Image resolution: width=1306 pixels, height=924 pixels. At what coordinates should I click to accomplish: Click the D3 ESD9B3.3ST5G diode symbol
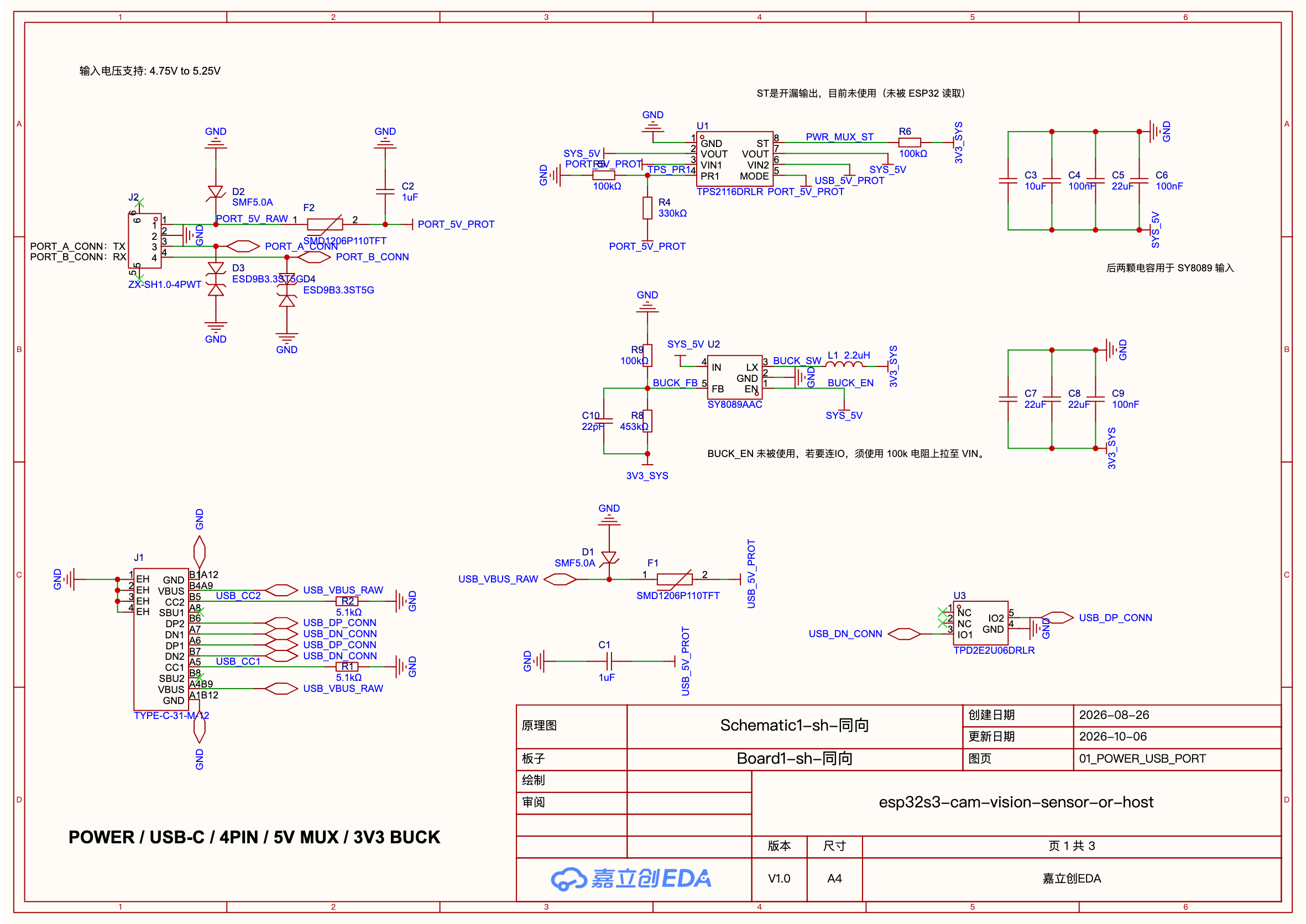(216, 279)
